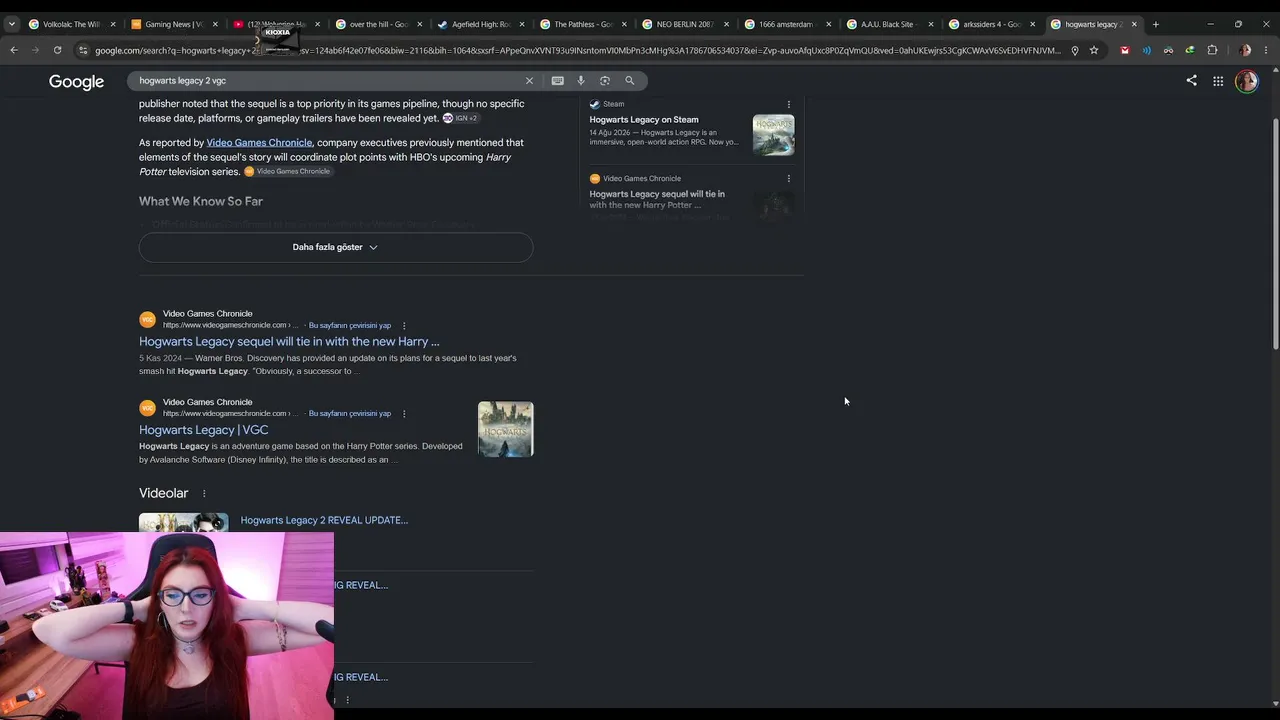Click the Video Games Chronicle source chip
This screenshot has height=720, width=1280.
point(287,171)
